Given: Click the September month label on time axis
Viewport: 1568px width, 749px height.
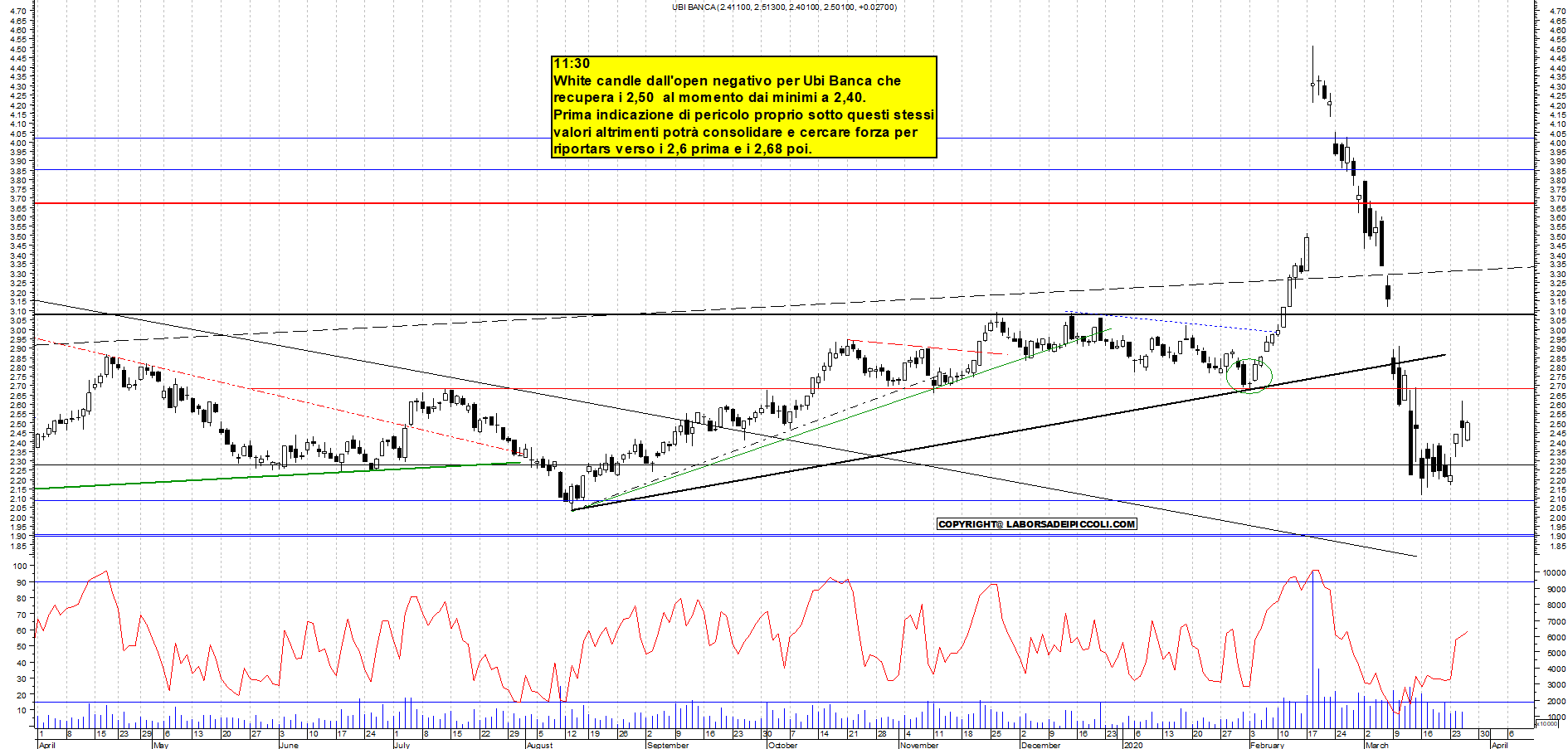Looking at the screenshot, I should click(x=668, y=745).
